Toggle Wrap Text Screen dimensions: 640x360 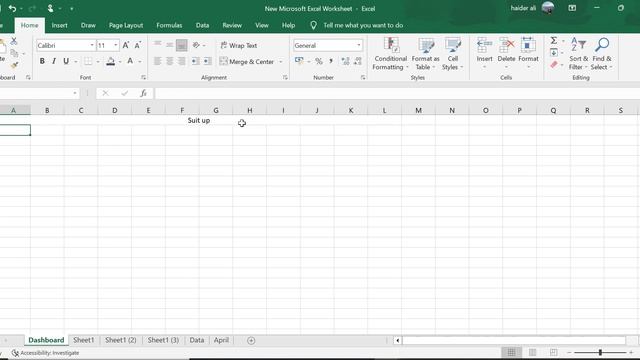(x=239, y=45)
